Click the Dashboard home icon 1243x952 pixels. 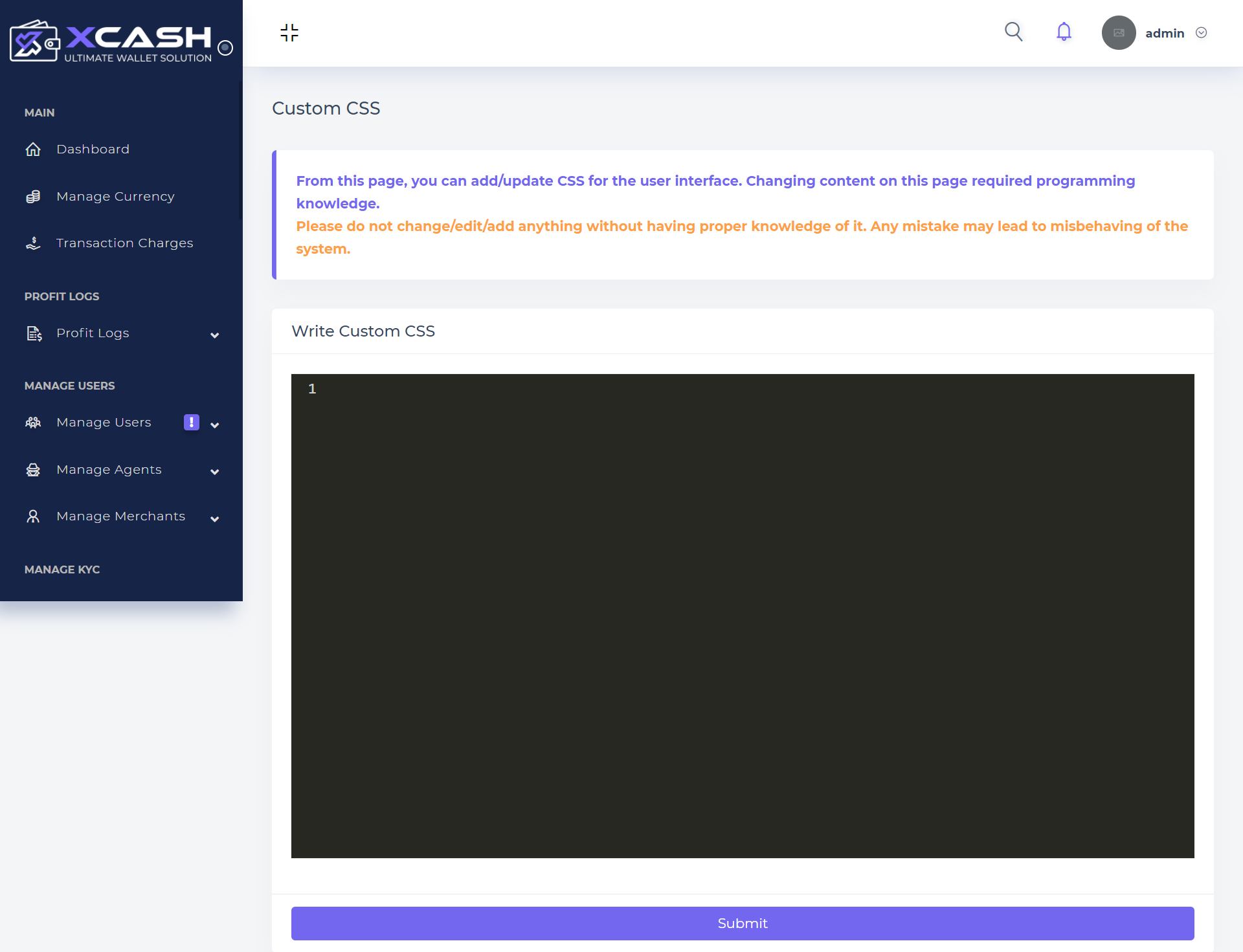pos(33,149)
